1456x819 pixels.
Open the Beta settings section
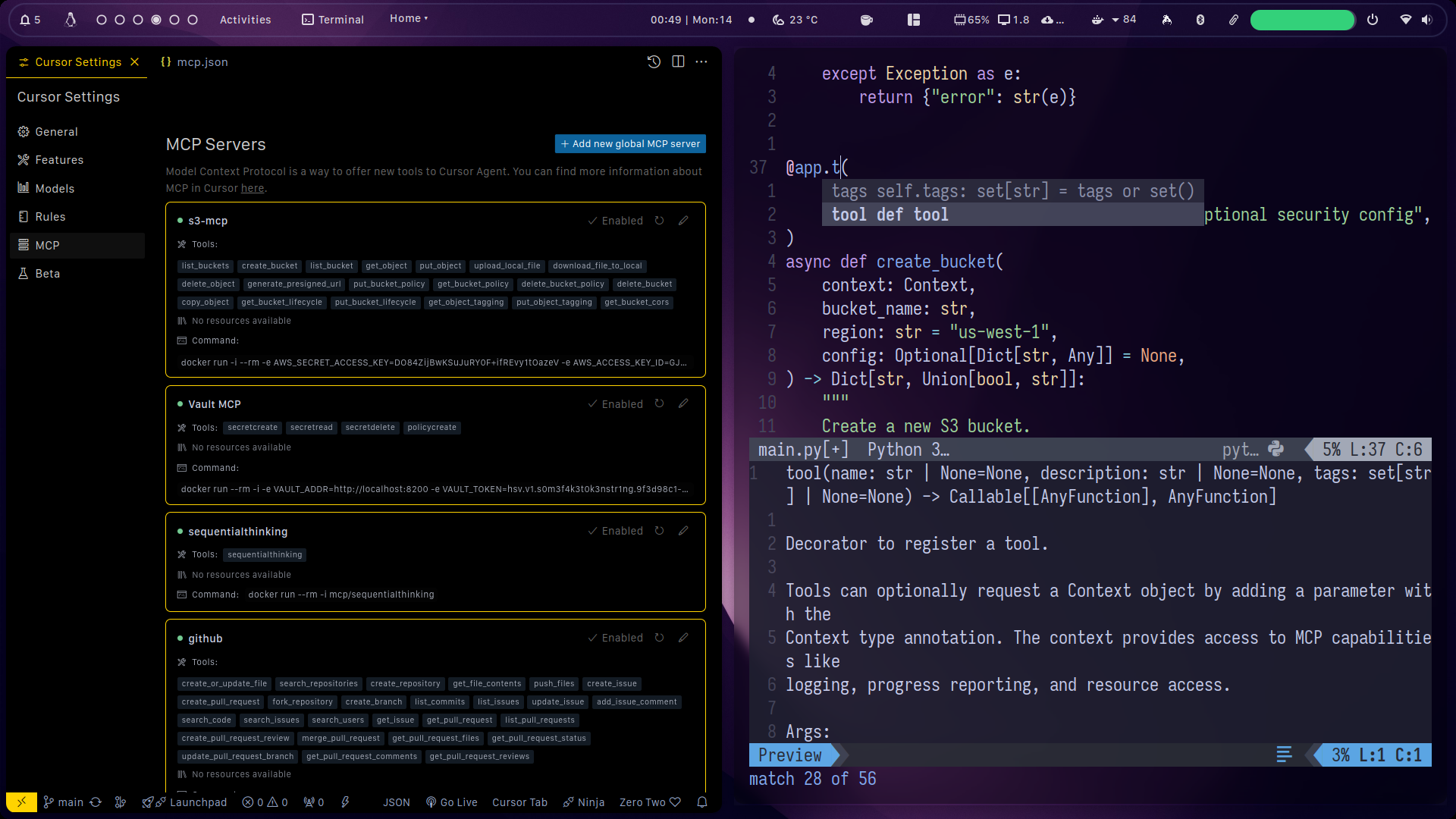tap(77, 274)
